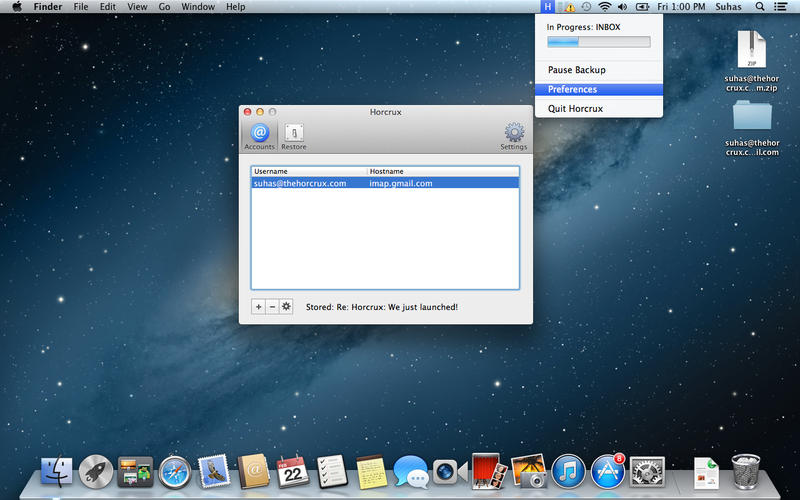Open the Accounts tab in Horcrux toolbar
The image size is (800, 500).
coord(259,135)
